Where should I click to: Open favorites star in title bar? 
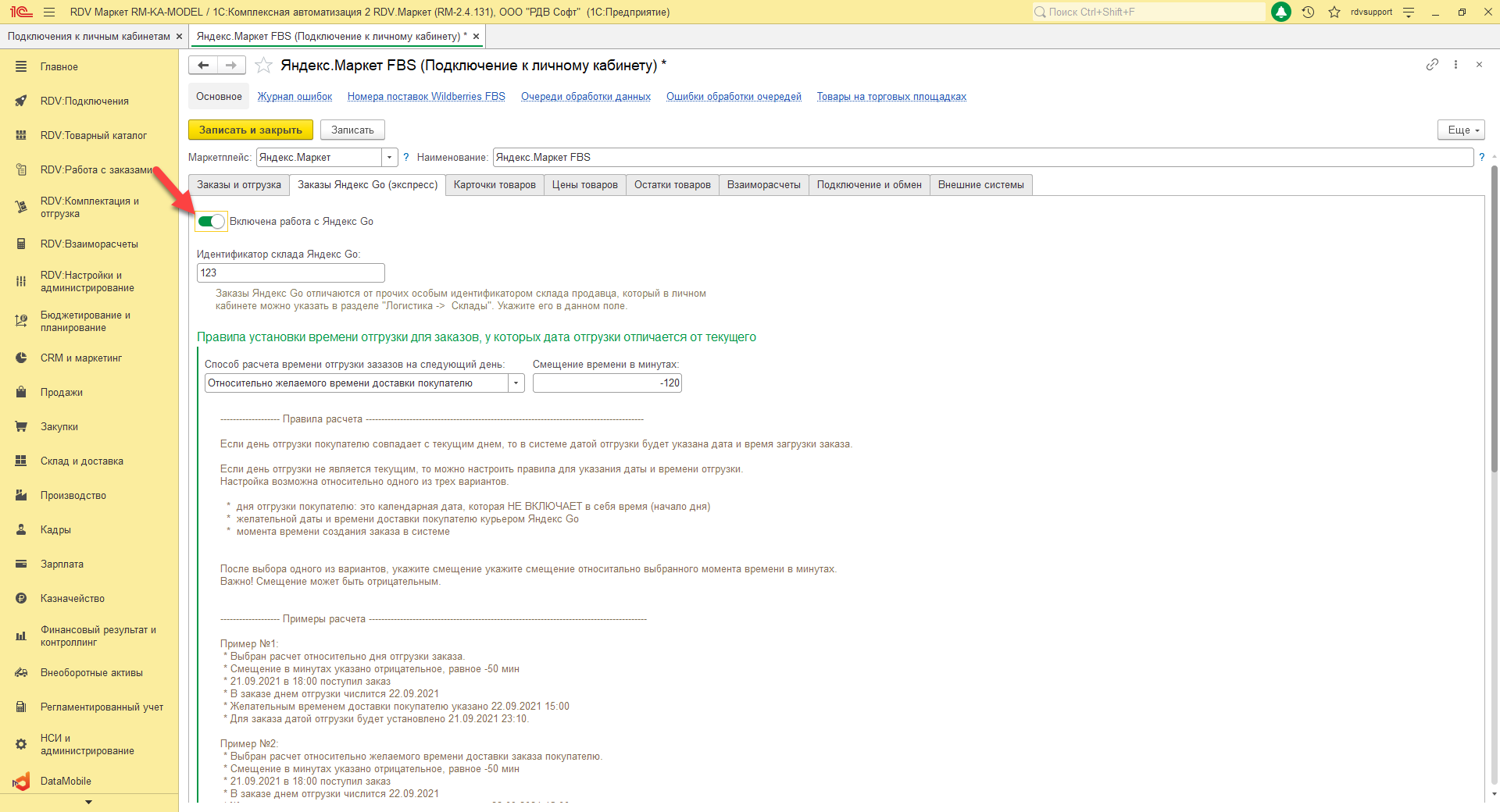tap(1334, 12)
